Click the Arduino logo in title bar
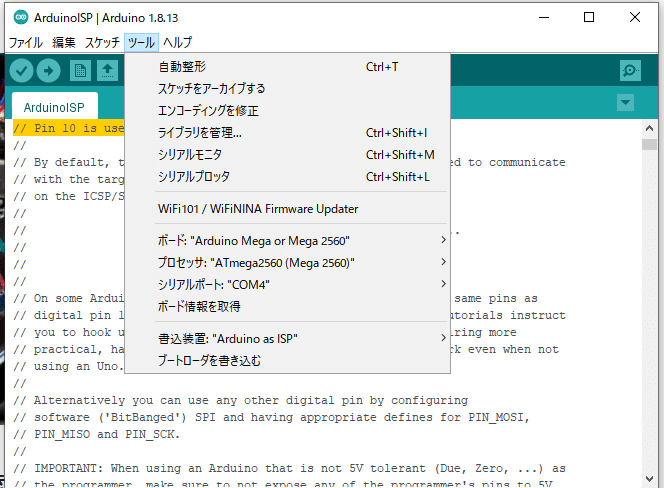Image resolution: width=664 pixels, height=488 pixels. 20,17
